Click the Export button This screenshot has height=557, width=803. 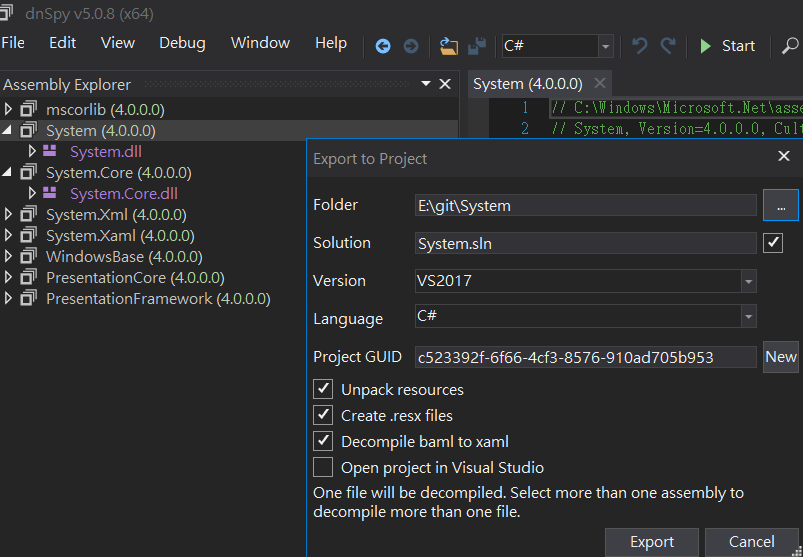point(651,542)
